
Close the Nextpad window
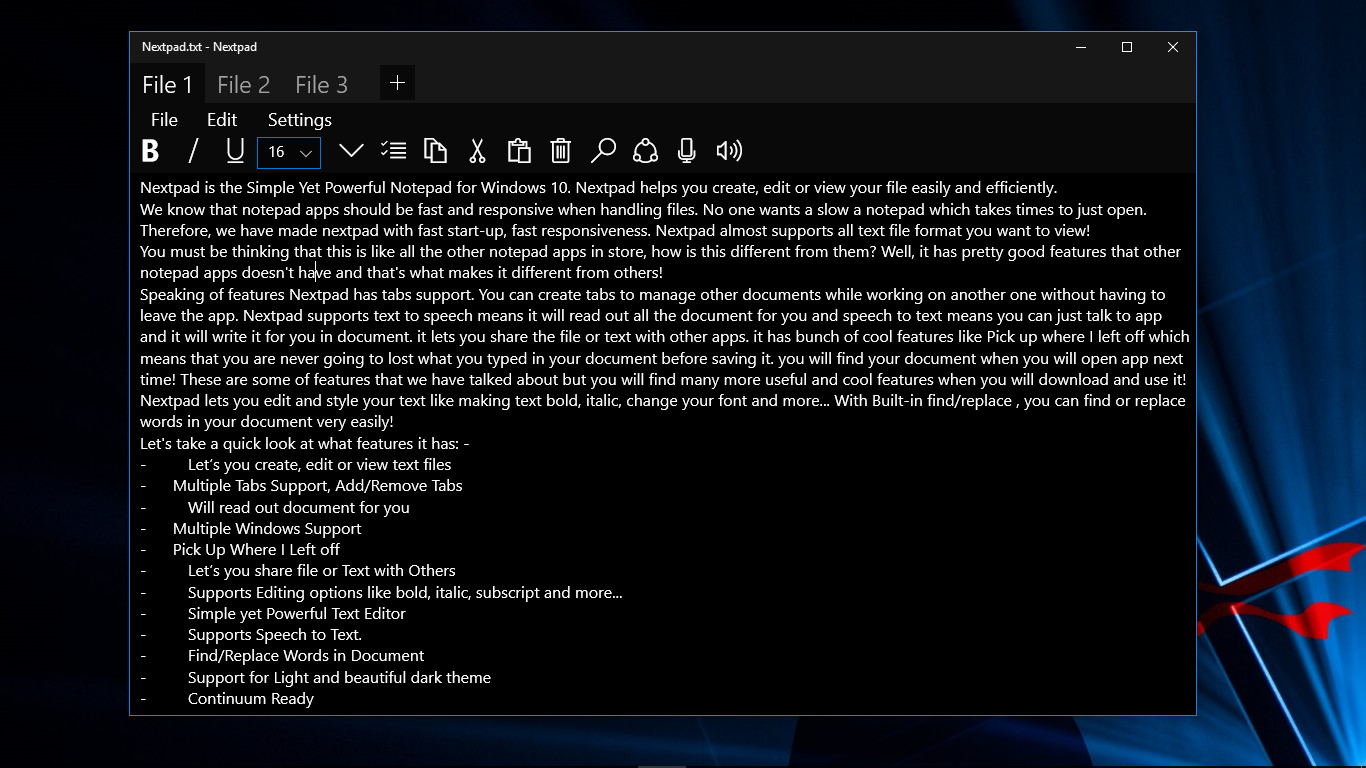tap(1173, 47)
